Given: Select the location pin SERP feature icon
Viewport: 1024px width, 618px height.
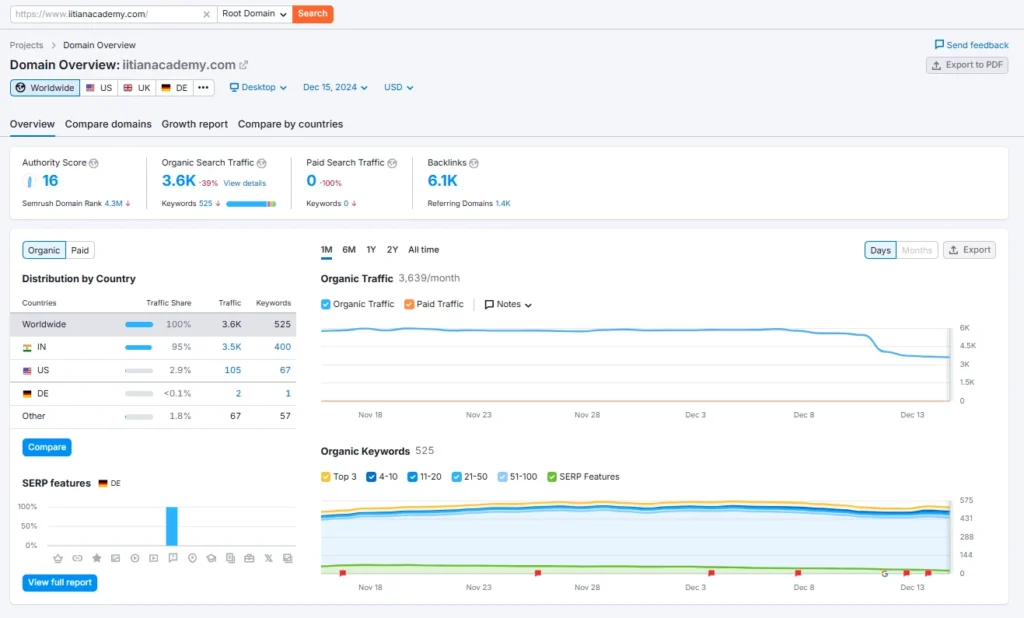Looking at the screenshot, I should tap(192, 558).
